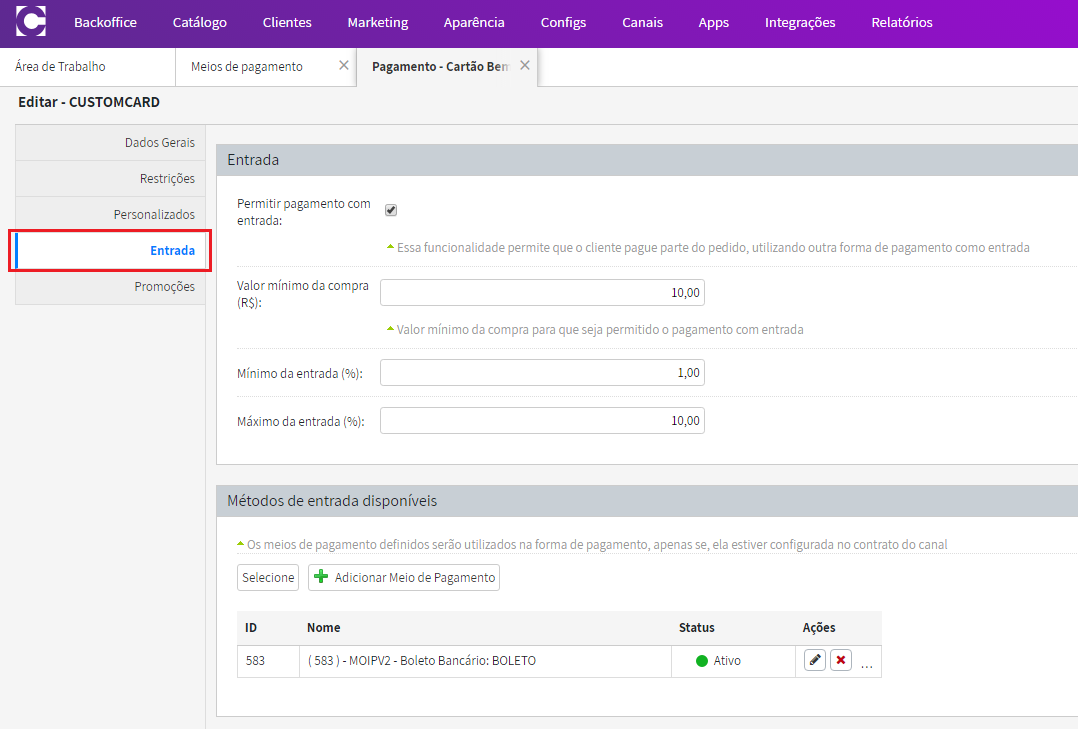Click the C logo in the header
This screenshot has height=749, width=1078.
(x=31, y=21)
